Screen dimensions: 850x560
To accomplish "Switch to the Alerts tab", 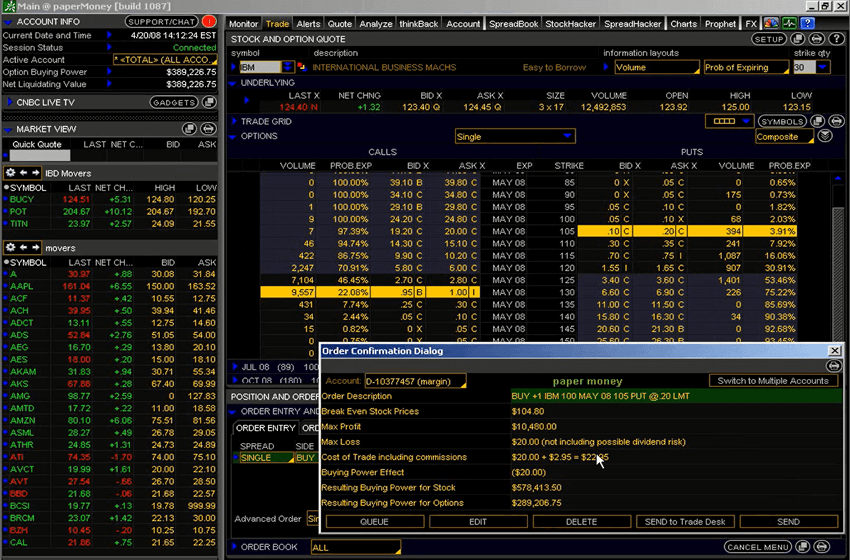I will coord(308,24).
